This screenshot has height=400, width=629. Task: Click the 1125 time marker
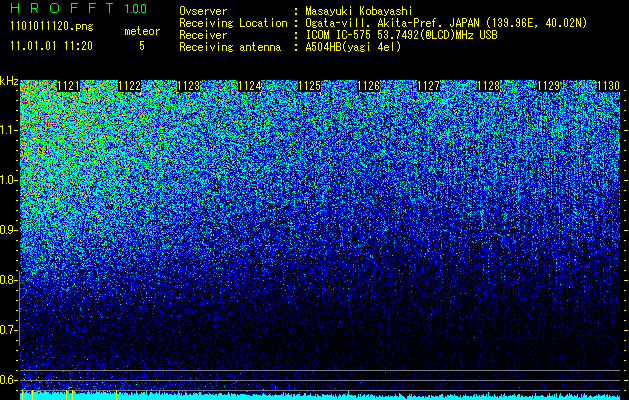(309, 86)
